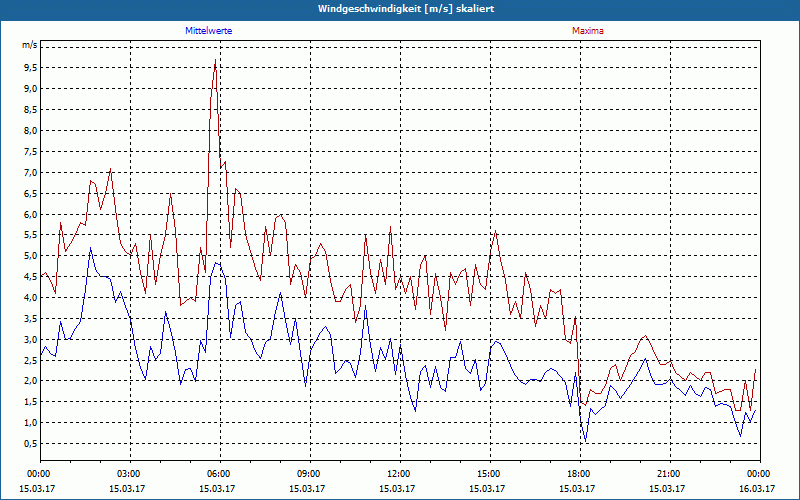Viewport: 800px width, 500px height.
Task: Click the 9,0 y-axis value
Action: [31, 89]
